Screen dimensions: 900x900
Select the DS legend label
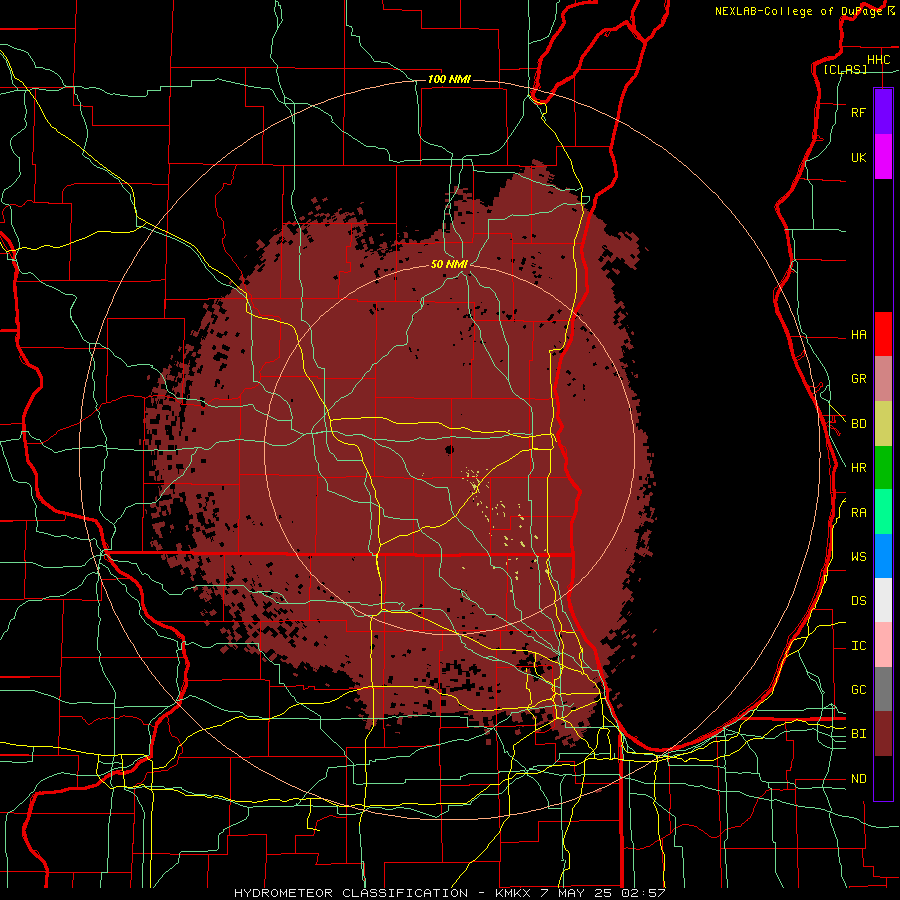pyautogui.click(x=858, y=601)
